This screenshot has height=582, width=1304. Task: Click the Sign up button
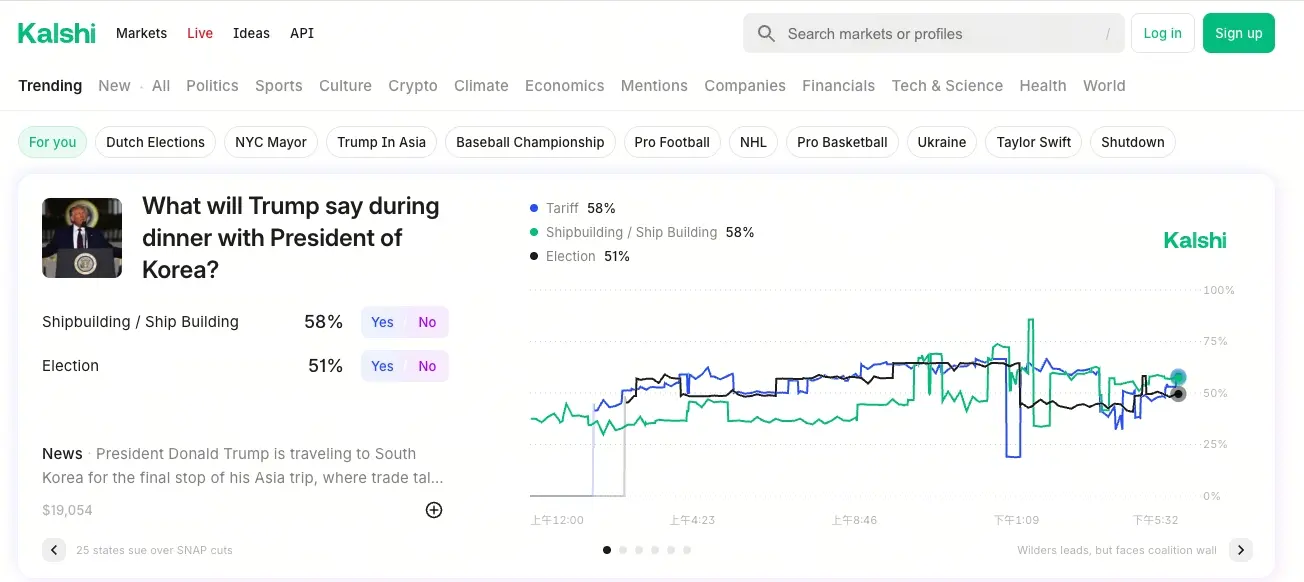coord(1238,33)
